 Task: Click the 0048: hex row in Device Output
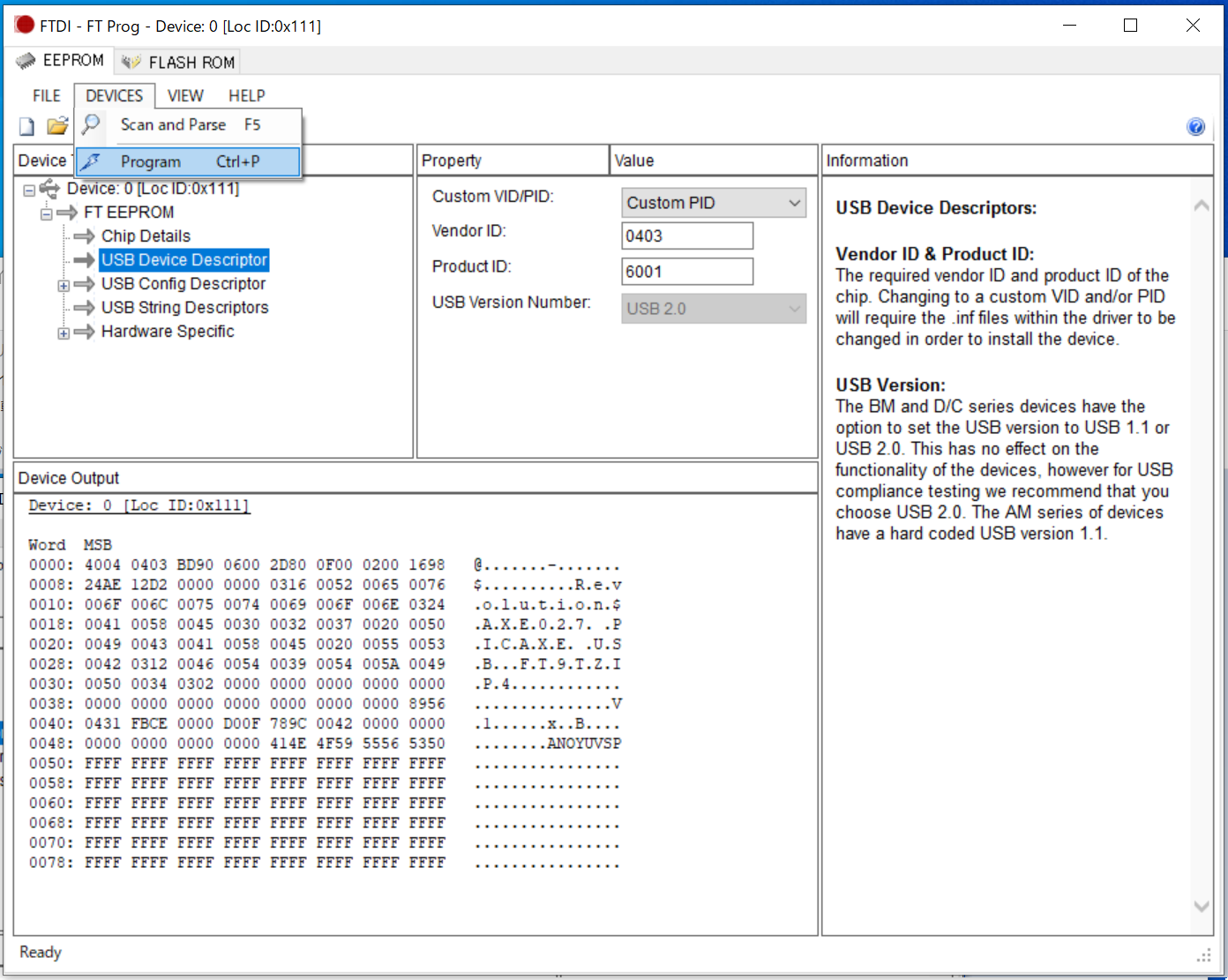[x=325, y=744]
